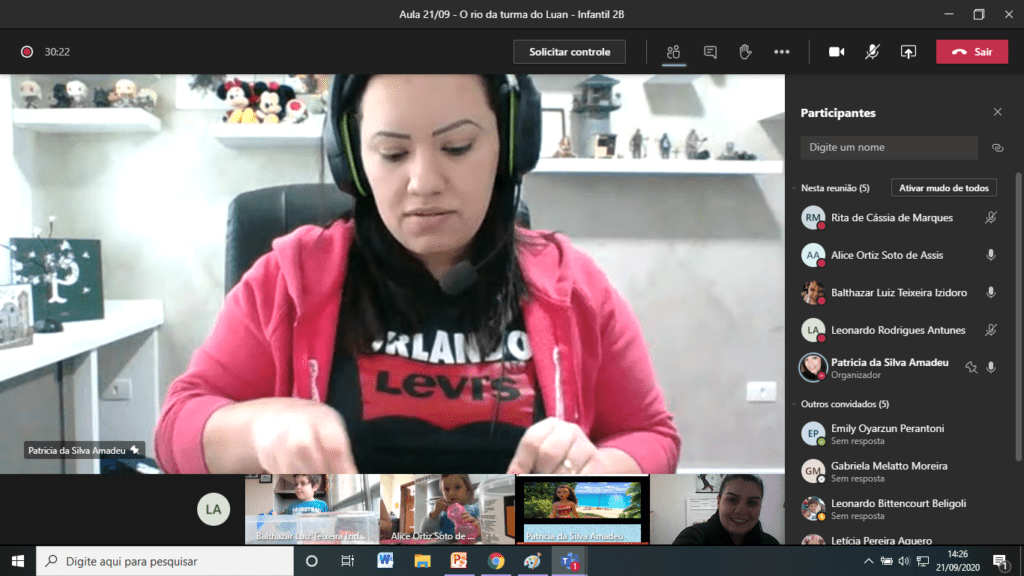Screen dimensions: 1024x576
Task: Close the Participantes panel
Action: 997,113
